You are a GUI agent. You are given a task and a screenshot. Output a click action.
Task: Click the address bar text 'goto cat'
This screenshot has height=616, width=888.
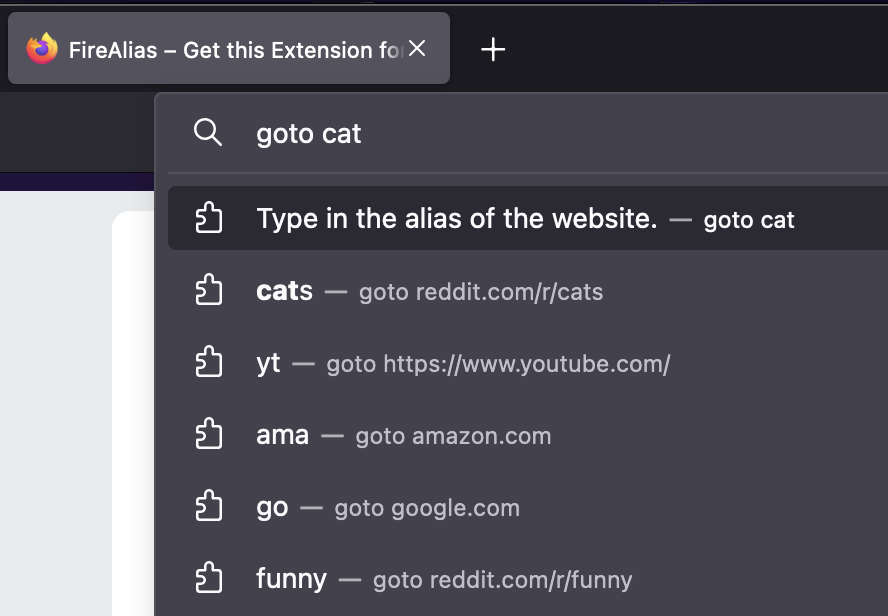point(309,134)
